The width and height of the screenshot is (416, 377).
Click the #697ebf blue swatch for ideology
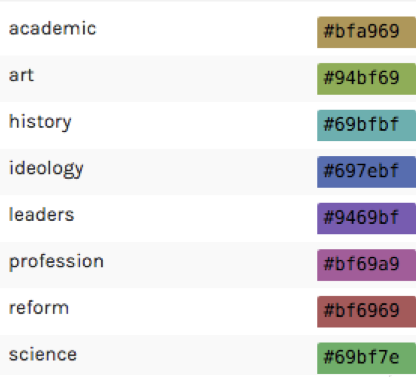pyautogui.click(x=366, y=172)
